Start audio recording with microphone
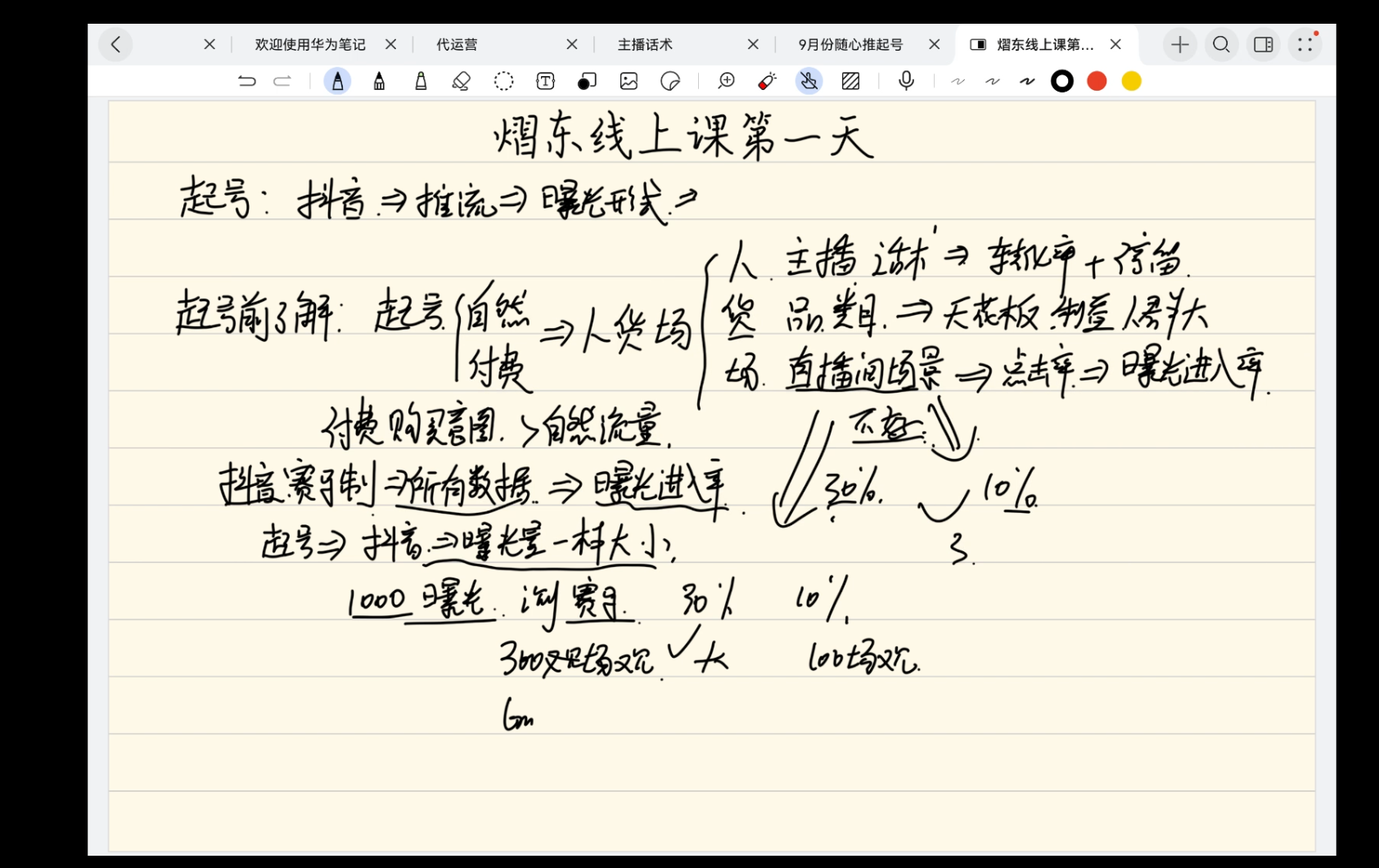Image resolution: width=1379 pixels, height=868 pixels. click(x=906, y=81)
